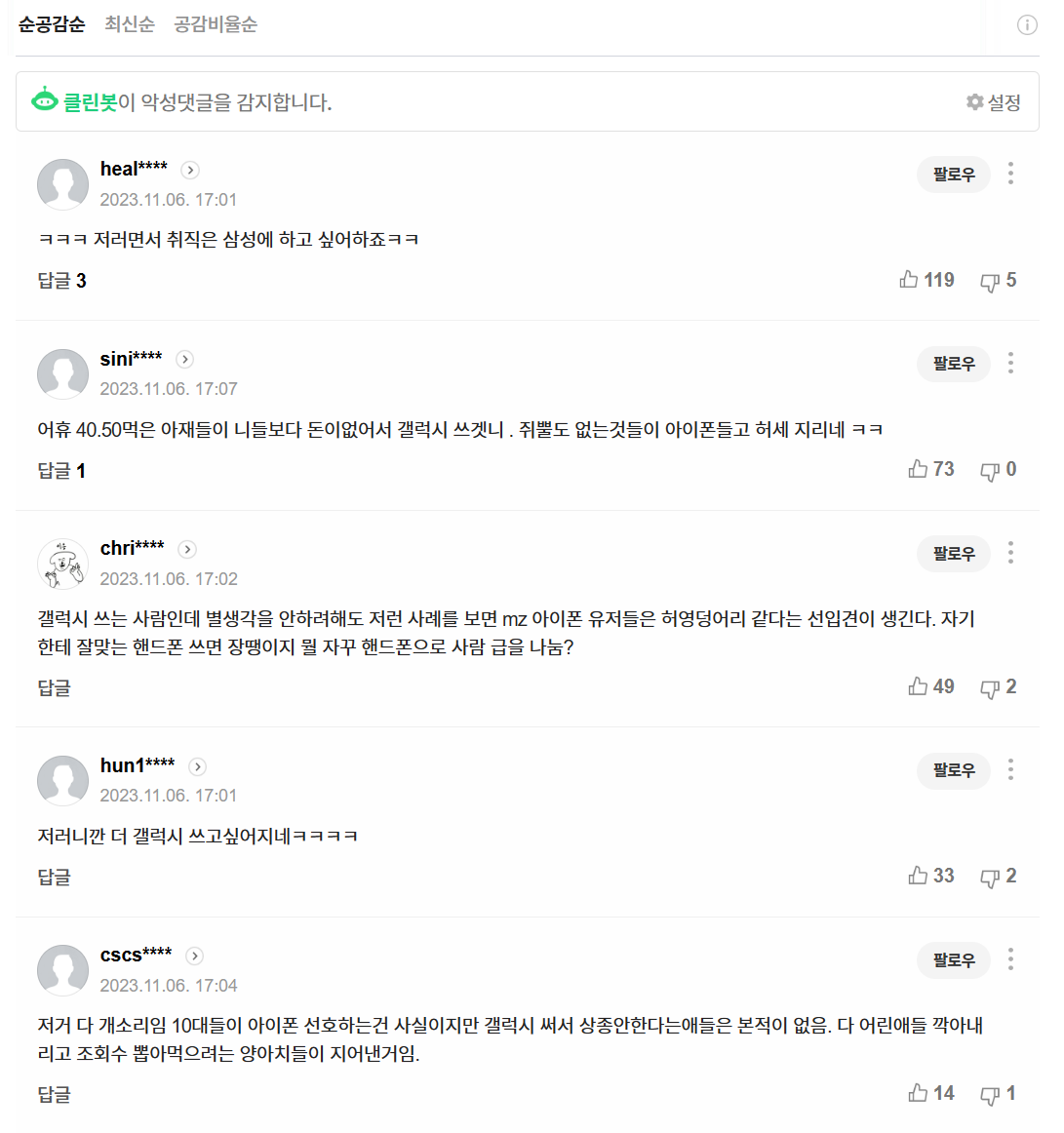Viewport: 1064px width, 1133px height.
Task: Expand 답글 3 replies under heal****
Action: tap(61, 281)
